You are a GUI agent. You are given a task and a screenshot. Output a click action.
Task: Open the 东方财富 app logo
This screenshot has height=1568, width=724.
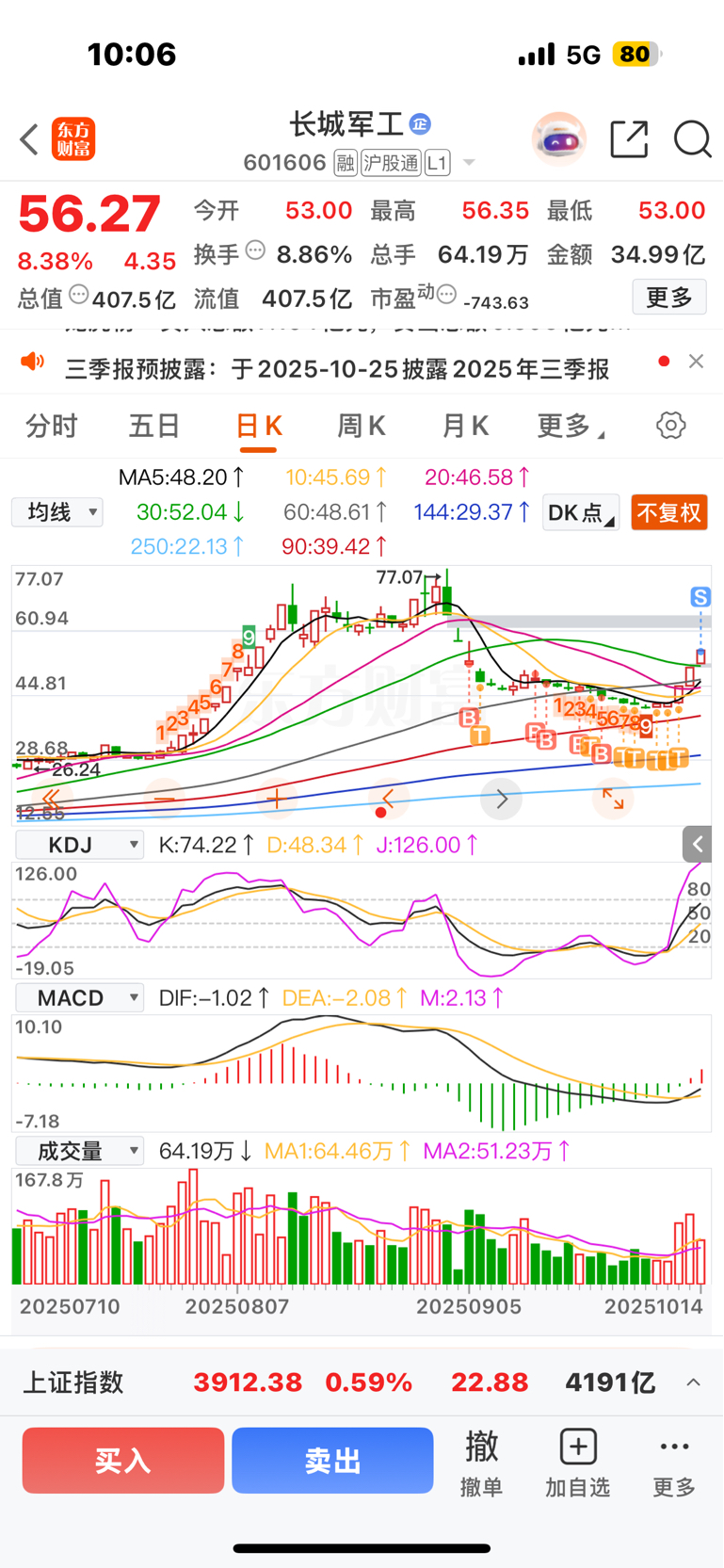tap(73, 139)
